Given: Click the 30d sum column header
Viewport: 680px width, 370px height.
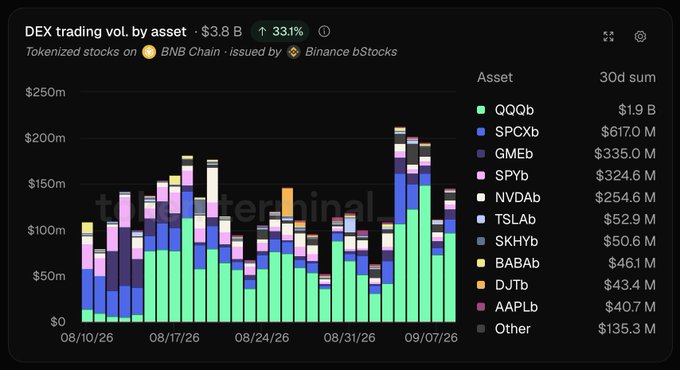Looking at the screenshot, I should click(x=627, y=77).
